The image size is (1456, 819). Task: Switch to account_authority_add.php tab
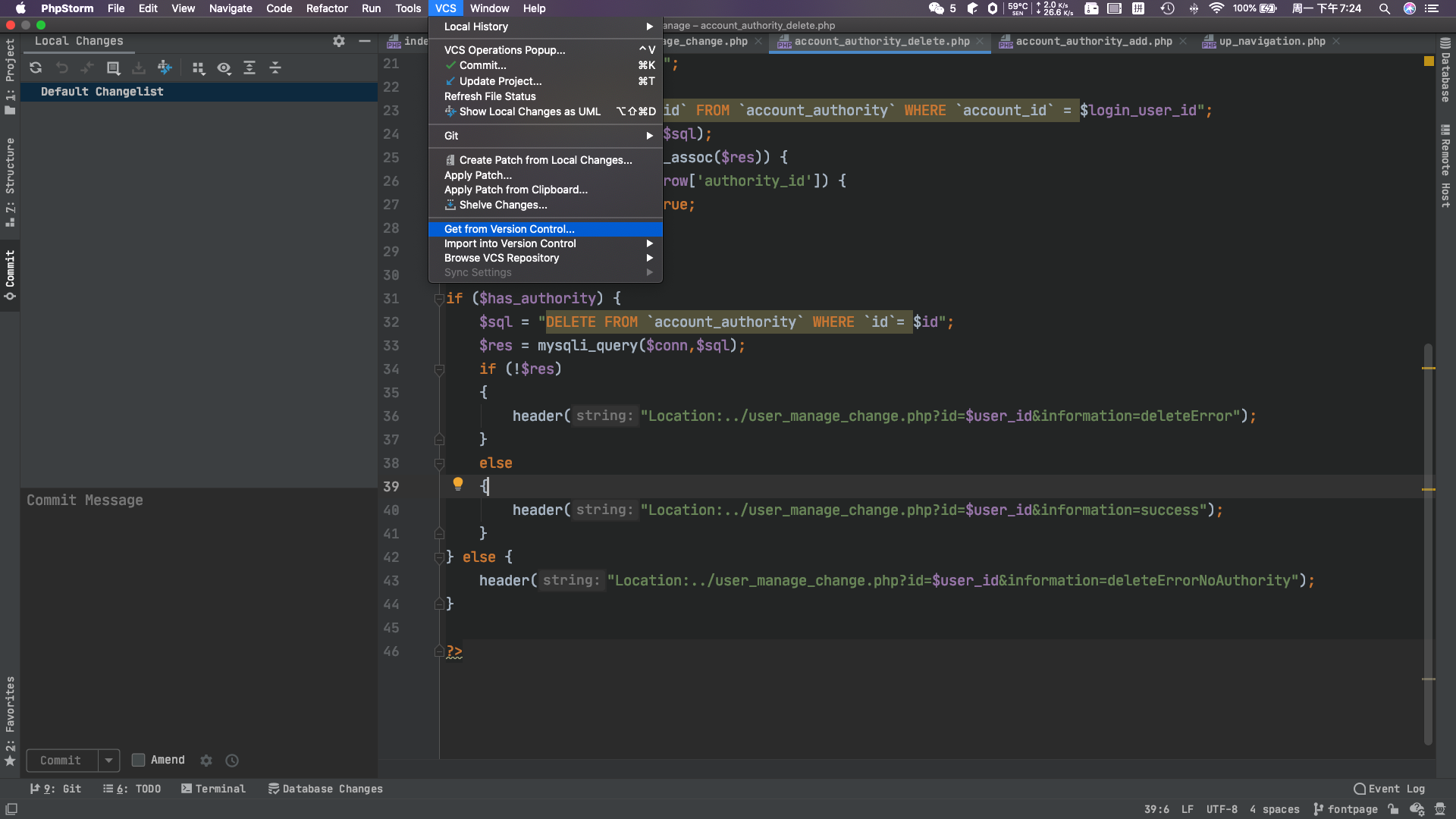(x=1093, y=41)
